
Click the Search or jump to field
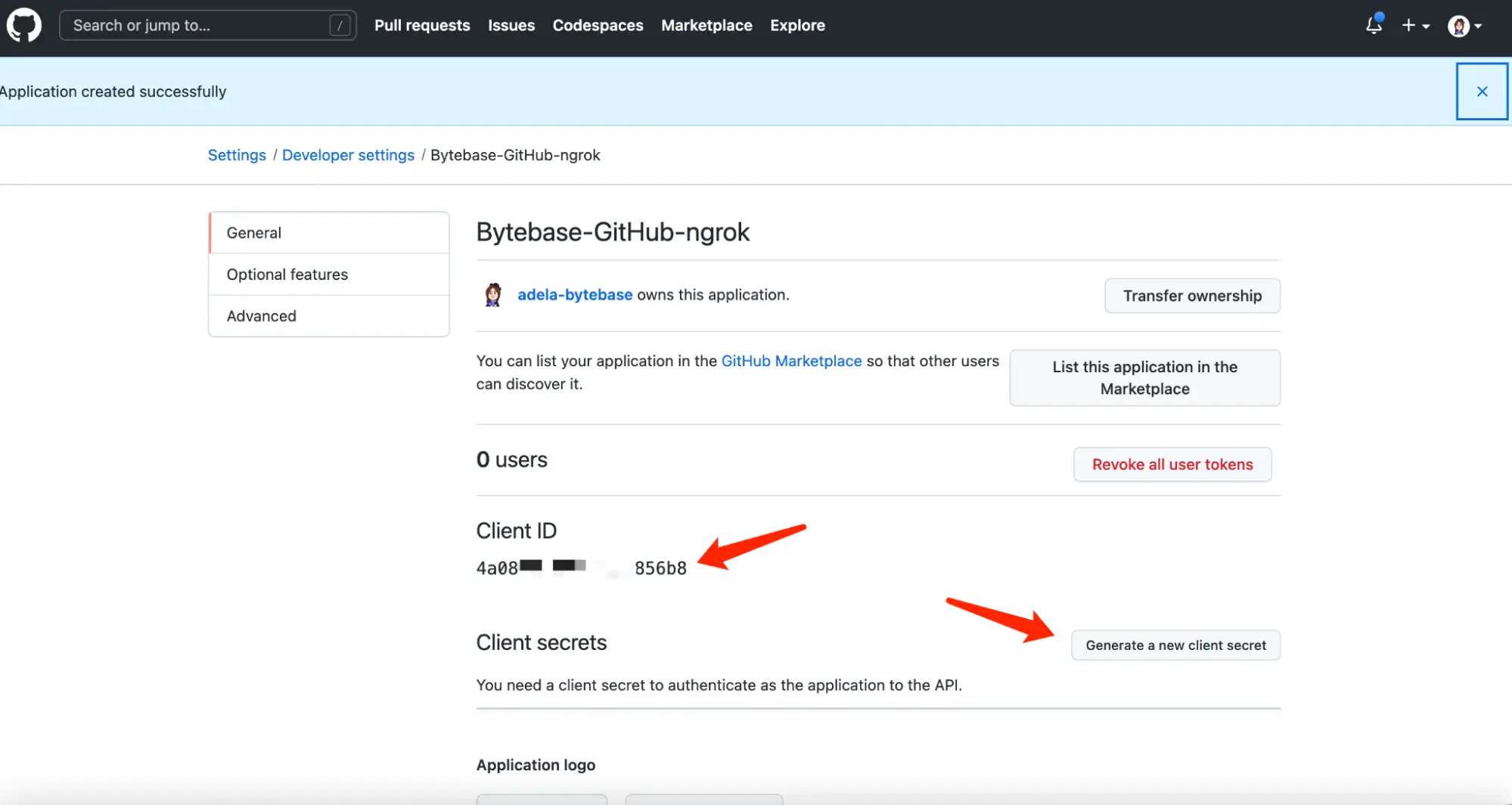coord(207,25)
